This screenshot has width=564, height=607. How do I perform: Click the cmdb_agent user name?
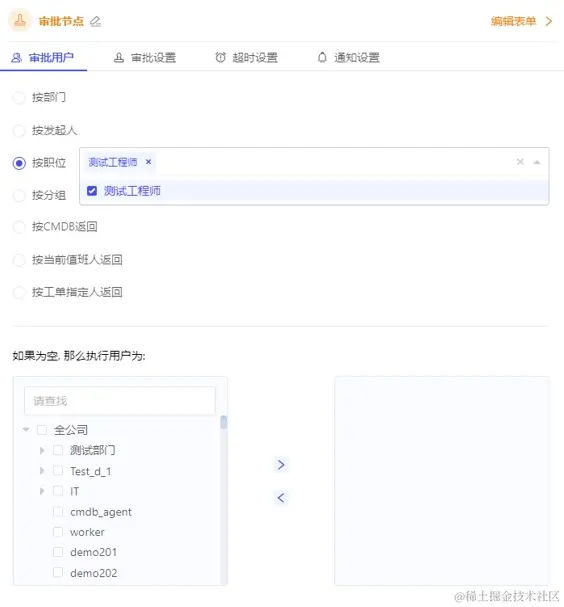101,512
